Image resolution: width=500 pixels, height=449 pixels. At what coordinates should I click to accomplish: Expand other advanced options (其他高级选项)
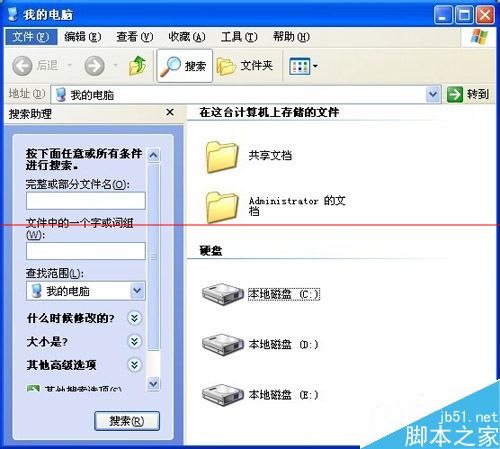135,365
